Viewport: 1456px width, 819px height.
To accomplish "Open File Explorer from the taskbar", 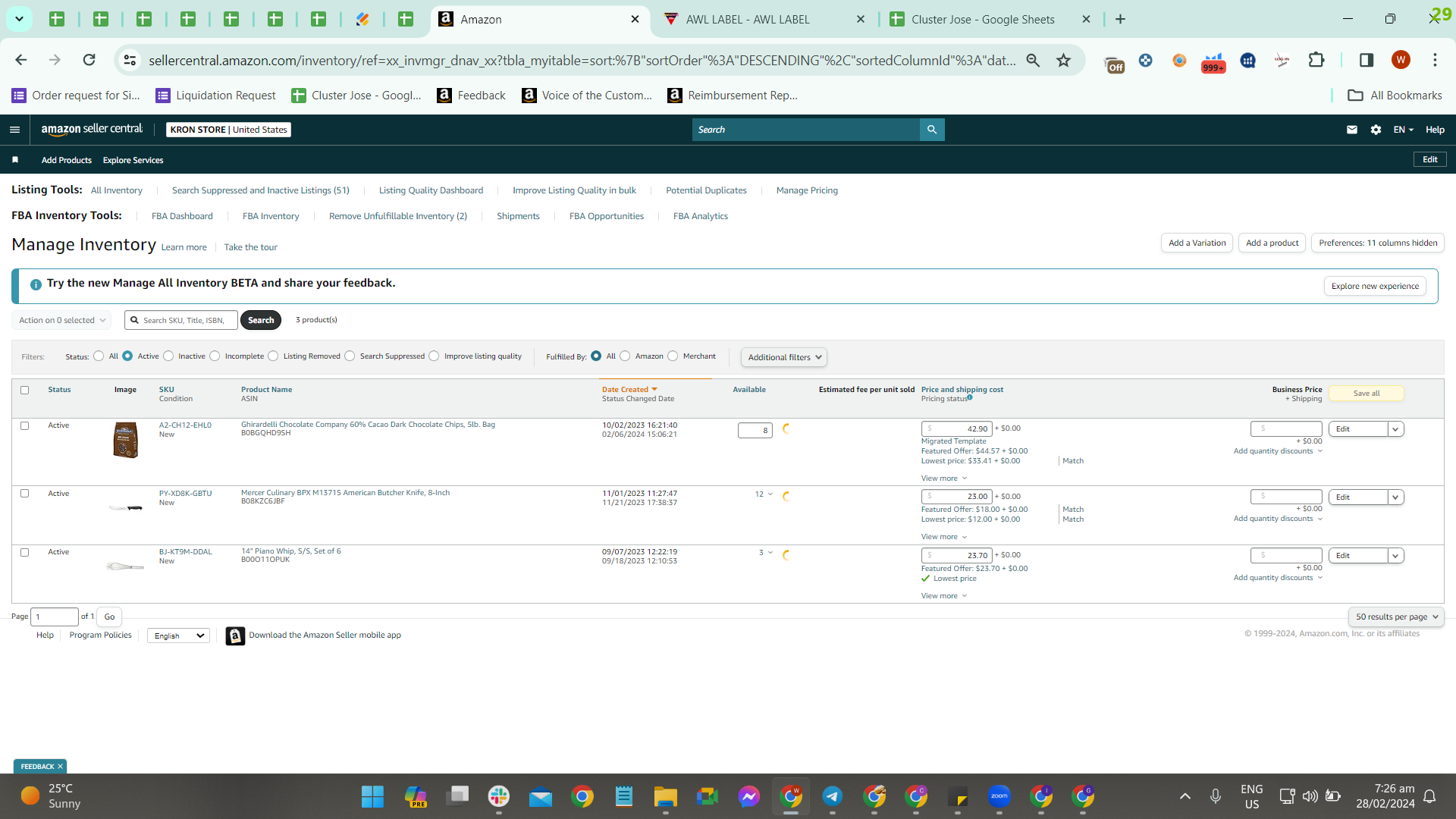I will tap(665, 796).
